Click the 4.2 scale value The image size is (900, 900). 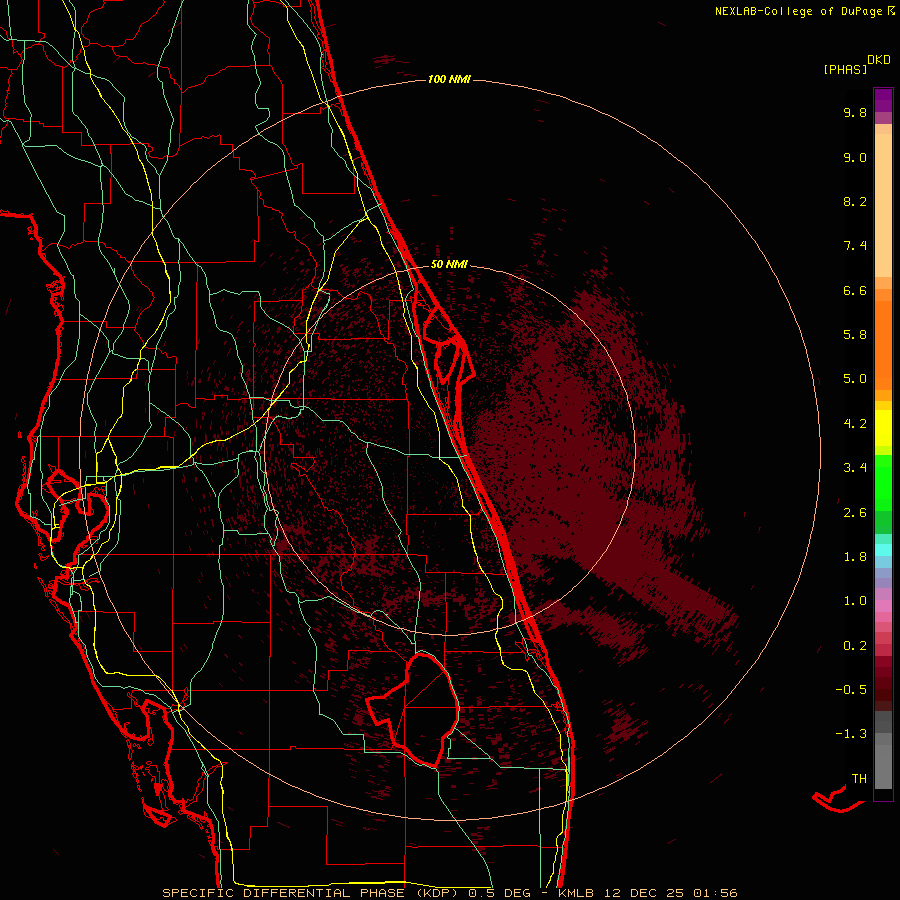(x=855, y=424)
